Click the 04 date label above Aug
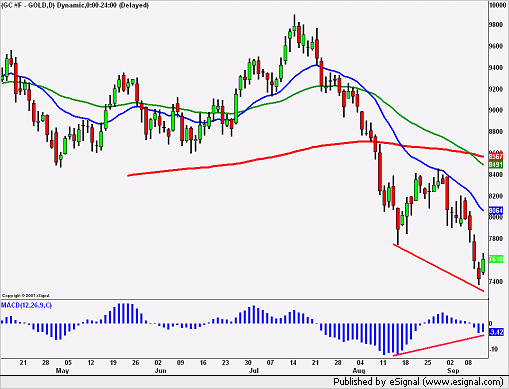 click(360, 363)
